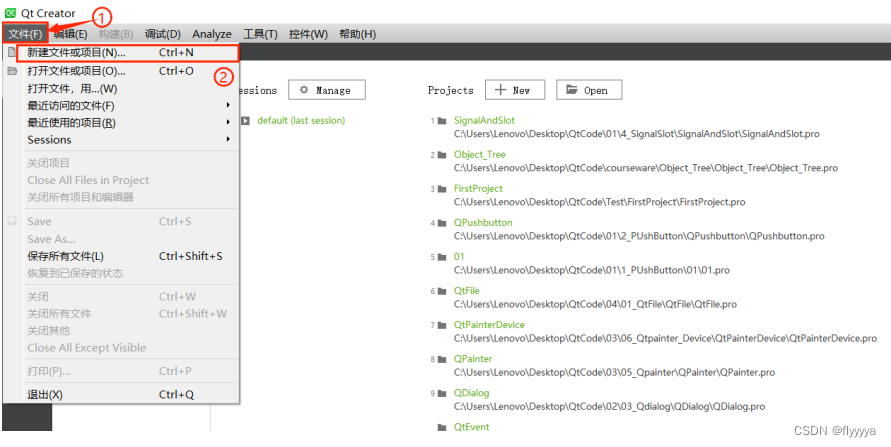
Task: Open the QPushbutton project
Action: [483, 223]
